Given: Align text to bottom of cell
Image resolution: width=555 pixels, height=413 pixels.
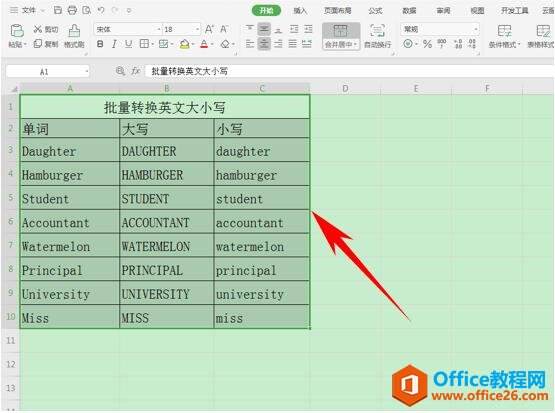Looking at the screenshot, I should click(x=279, y=29).
